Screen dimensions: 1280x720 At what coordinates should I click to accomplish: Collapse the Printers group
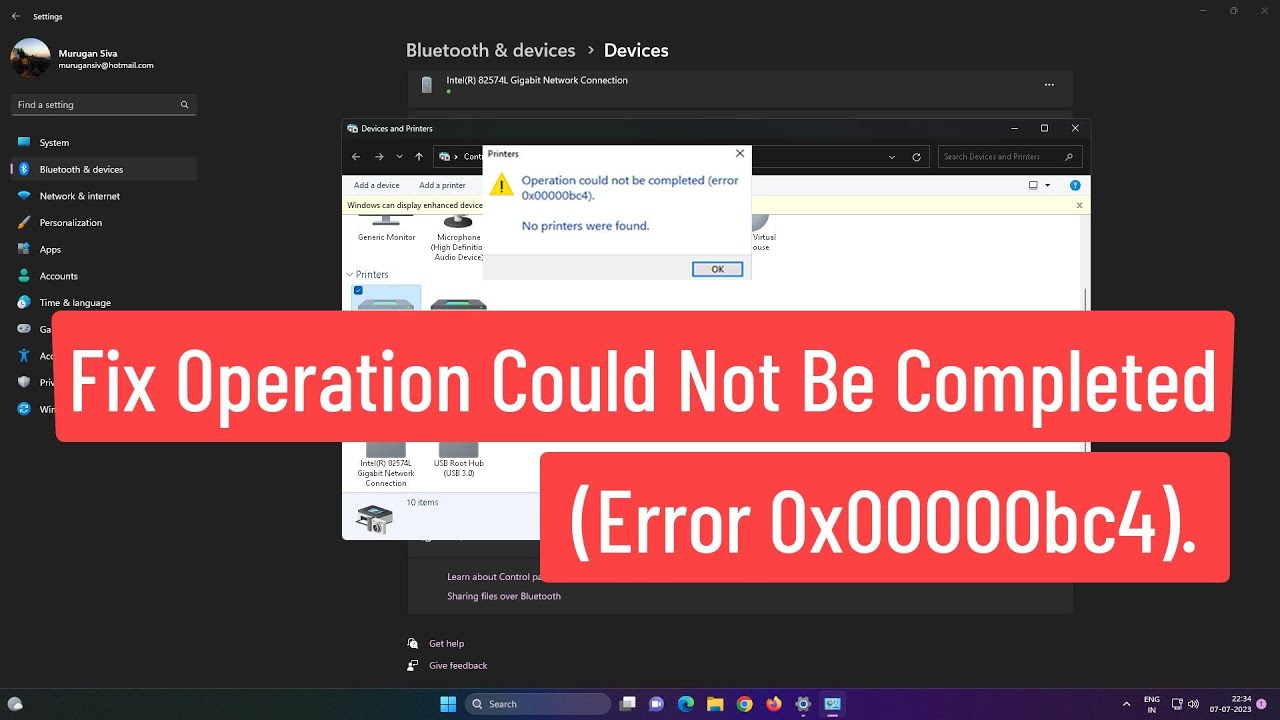click(x=350, y=274)
